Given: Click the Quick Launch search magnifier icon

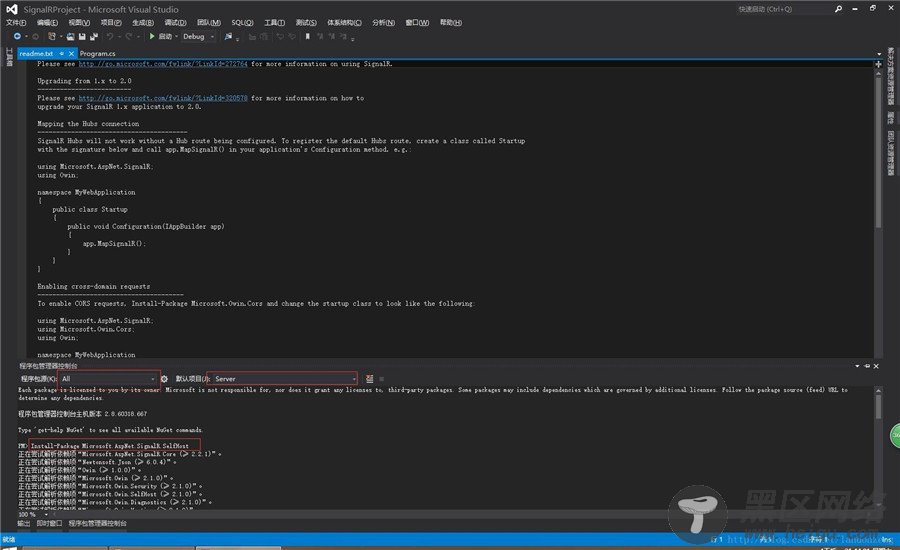Looking at the screenshot, I should (x=838, y=9).
